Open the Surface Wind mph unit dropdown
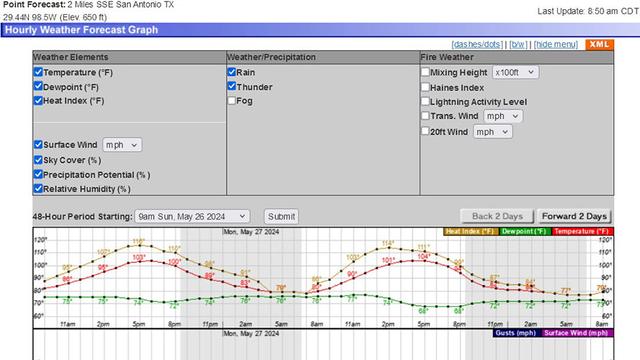640x360 pixels. (122, 145)
